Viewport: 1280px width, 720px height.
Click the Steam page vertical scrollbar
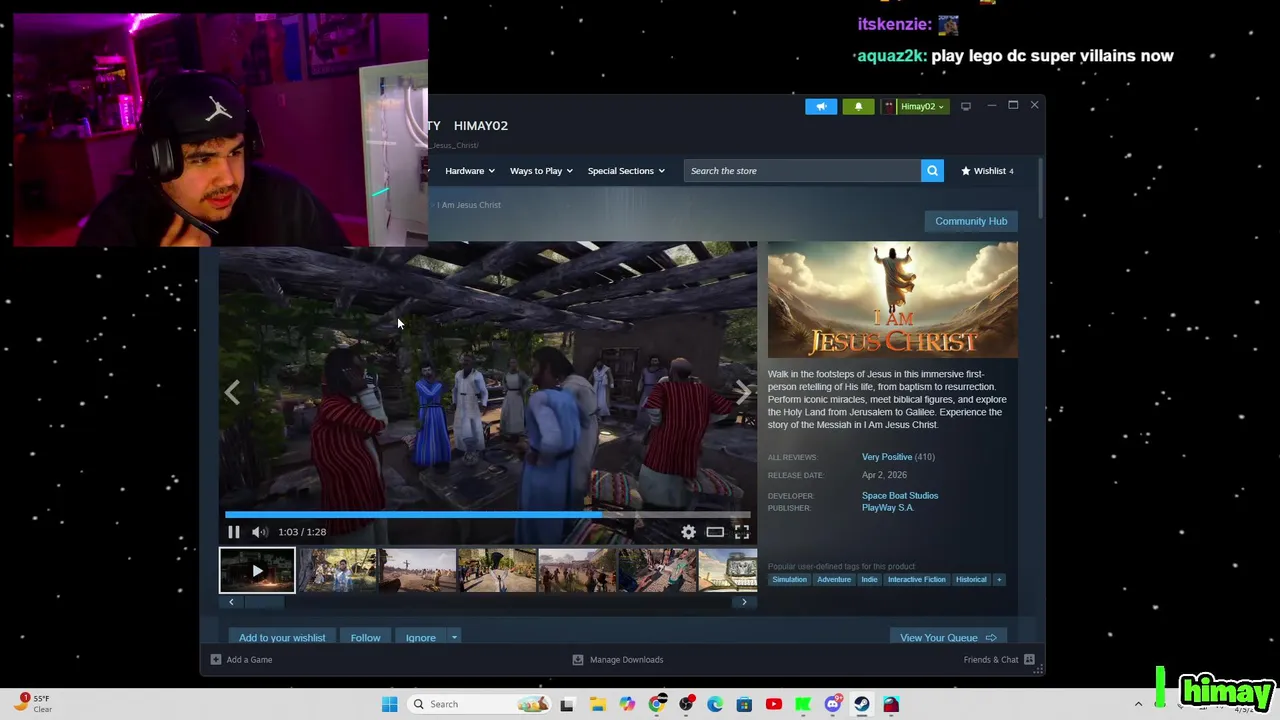[x=1039, y=188]
